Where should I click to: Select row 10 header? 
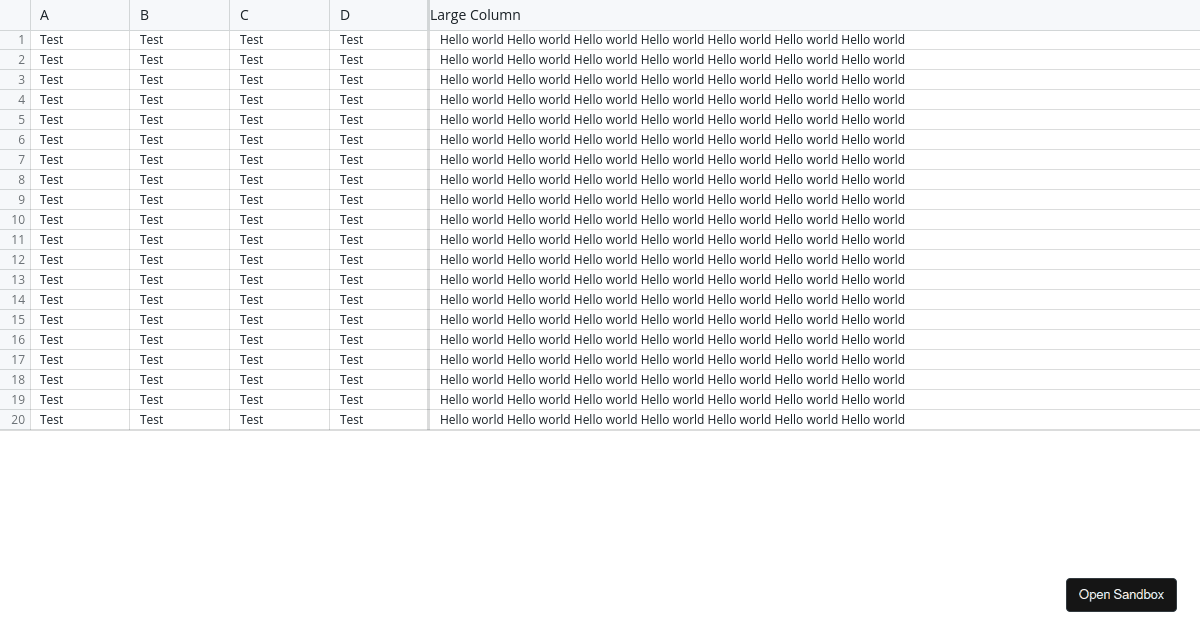point(16,220)
